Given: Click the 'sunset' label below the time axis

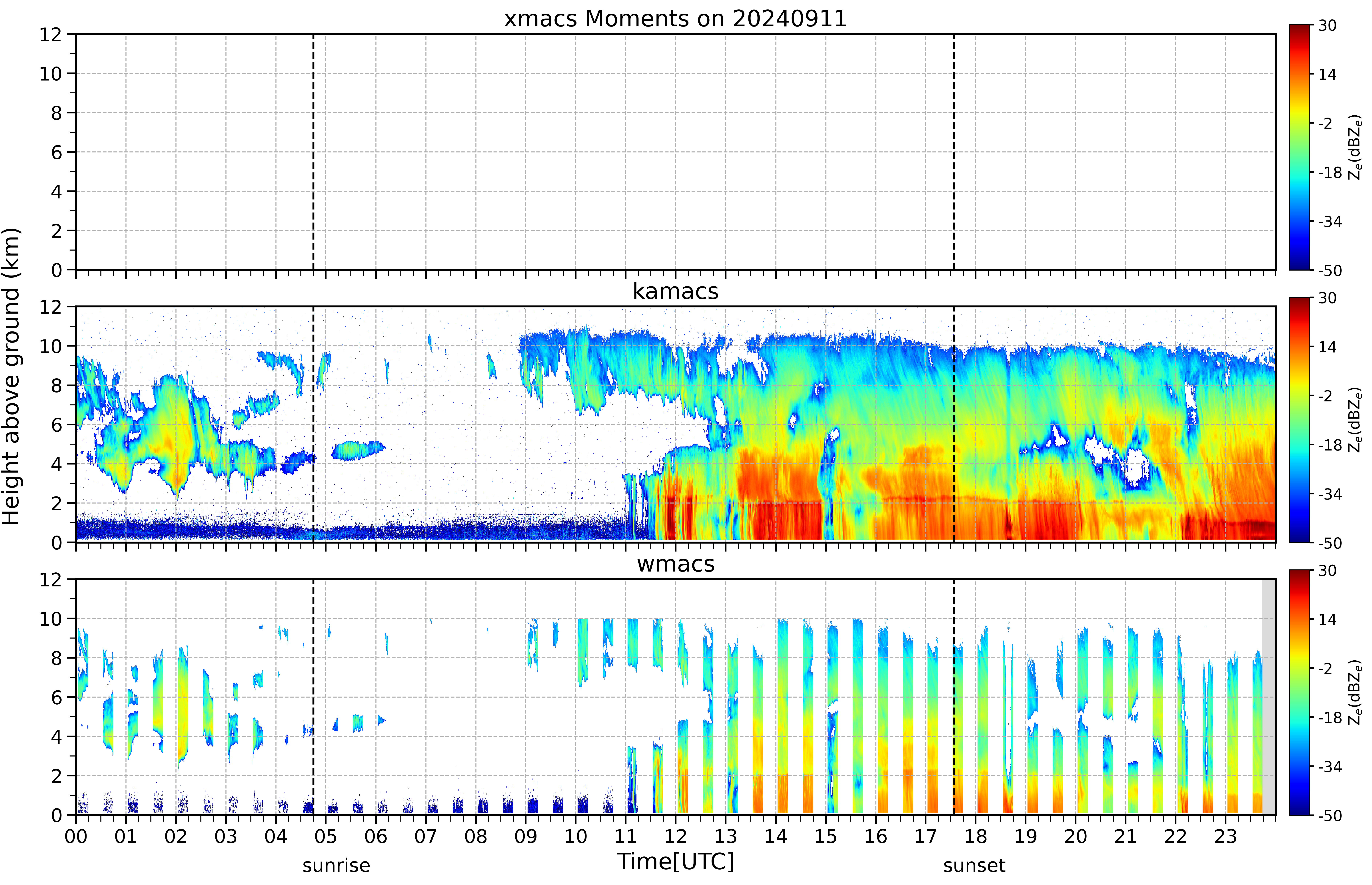Looking at the screenshot, I should tap(974, 865).
